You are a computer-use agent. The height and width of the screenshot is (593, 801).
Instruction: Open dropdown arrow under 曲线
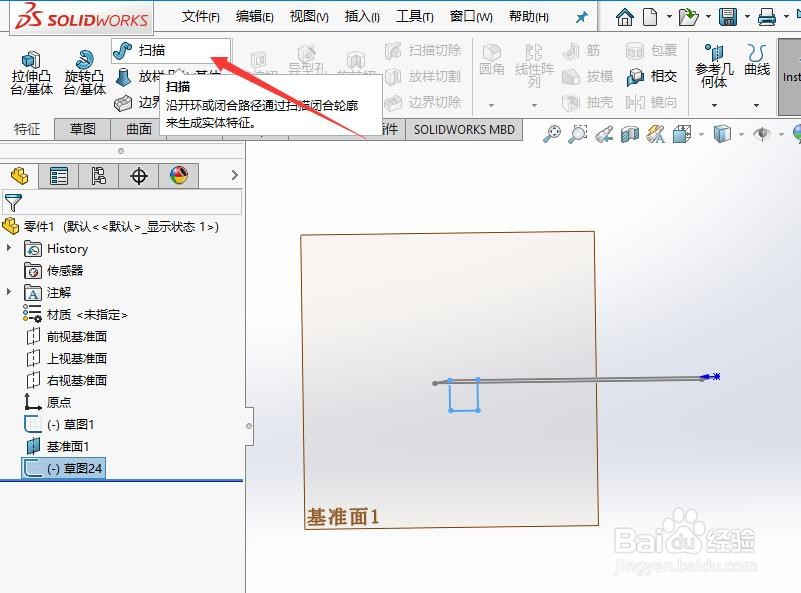(x=757, y=105)
